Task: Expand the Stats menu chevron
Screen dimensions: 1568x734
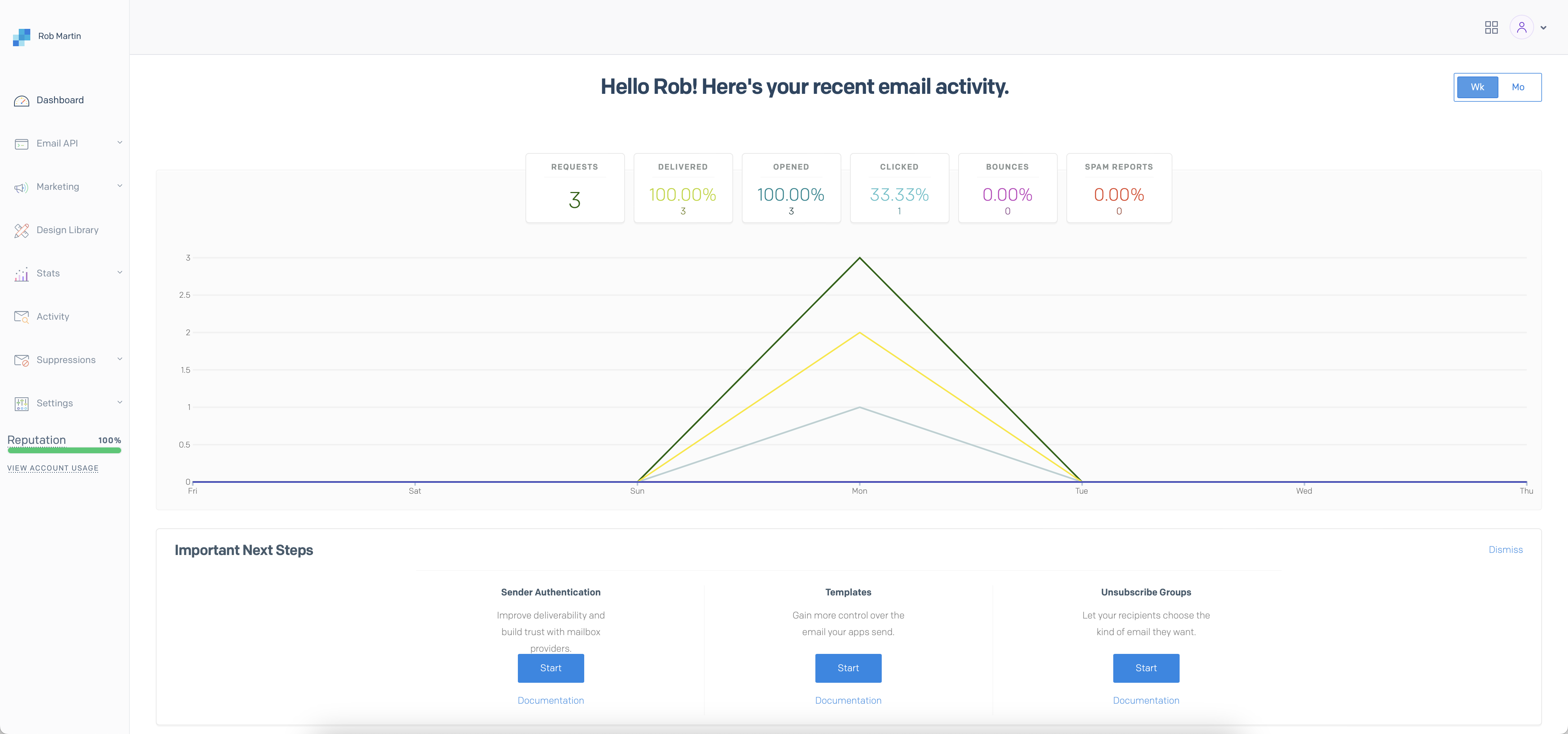Action: 120,272
